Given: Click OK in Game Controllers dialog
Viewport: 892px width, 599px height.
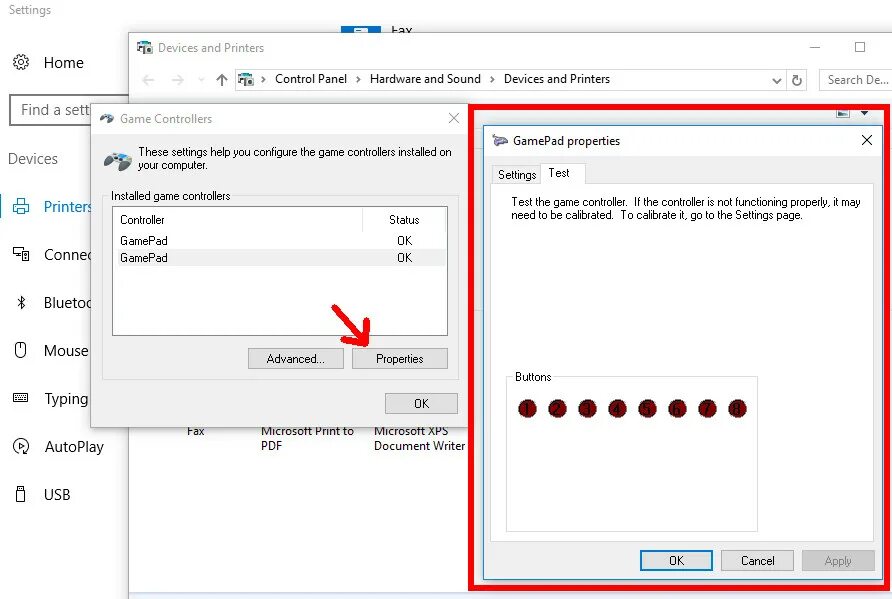Looking at the screenshot, I should [x=421, y=403].
